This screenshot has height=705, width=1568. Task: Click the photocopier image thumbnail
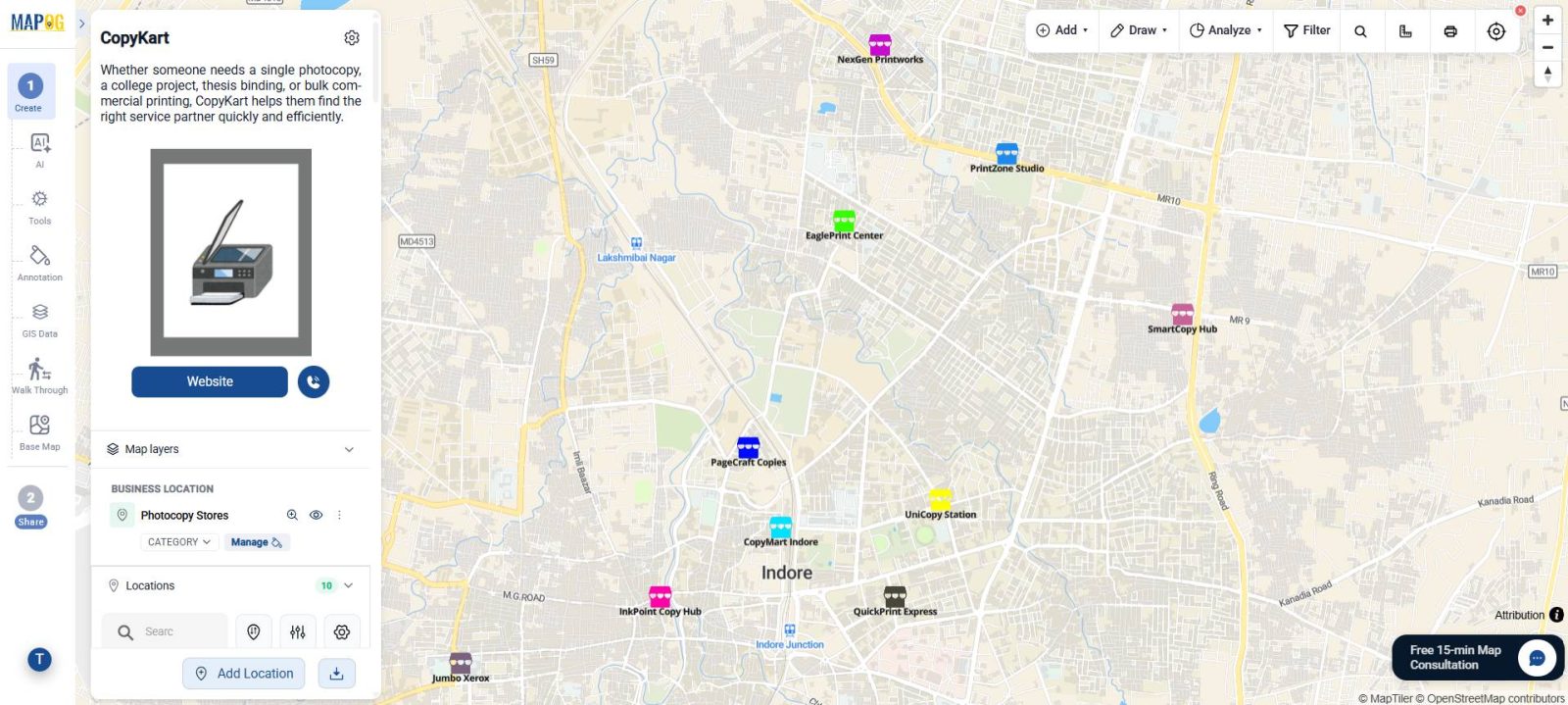coord(230,252)
